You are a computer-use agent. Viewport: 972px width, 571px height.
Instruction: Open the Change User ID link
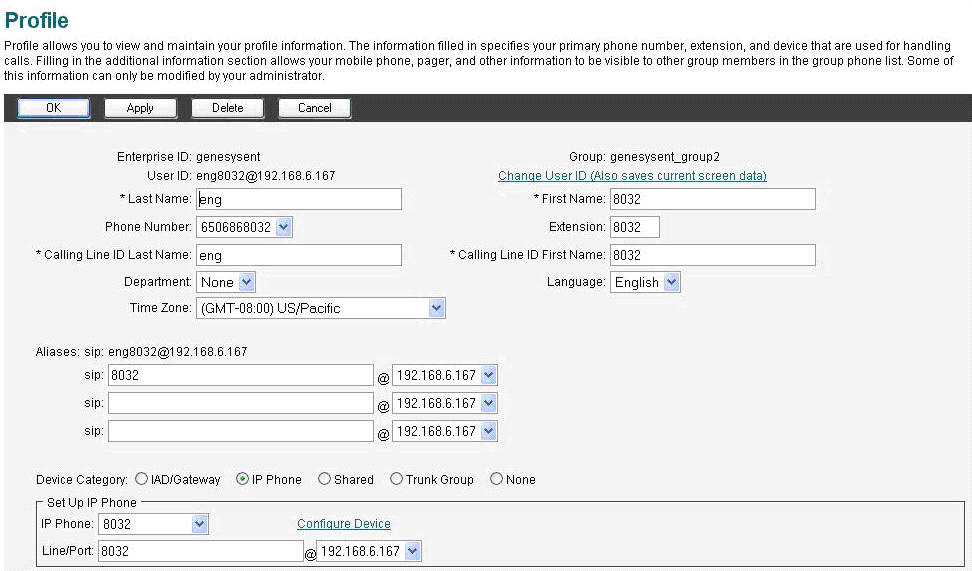632,176
